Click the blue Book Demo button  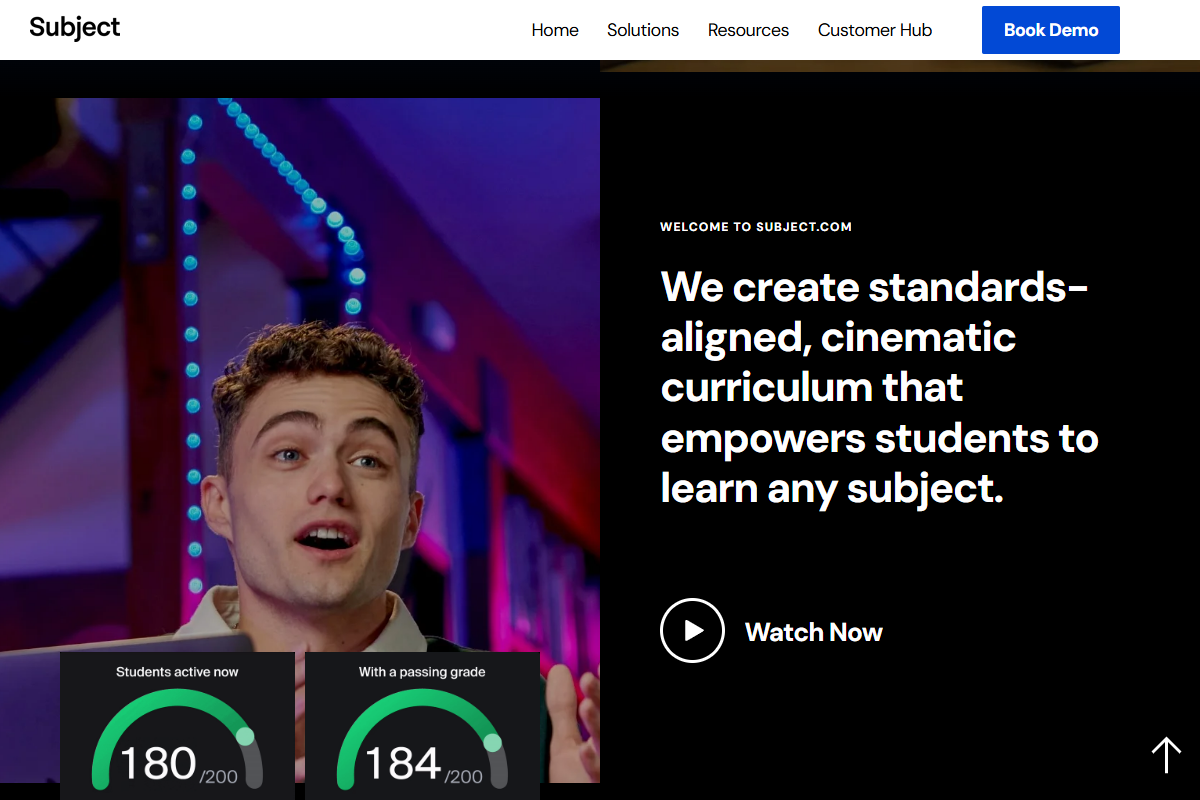[1050, 30]
